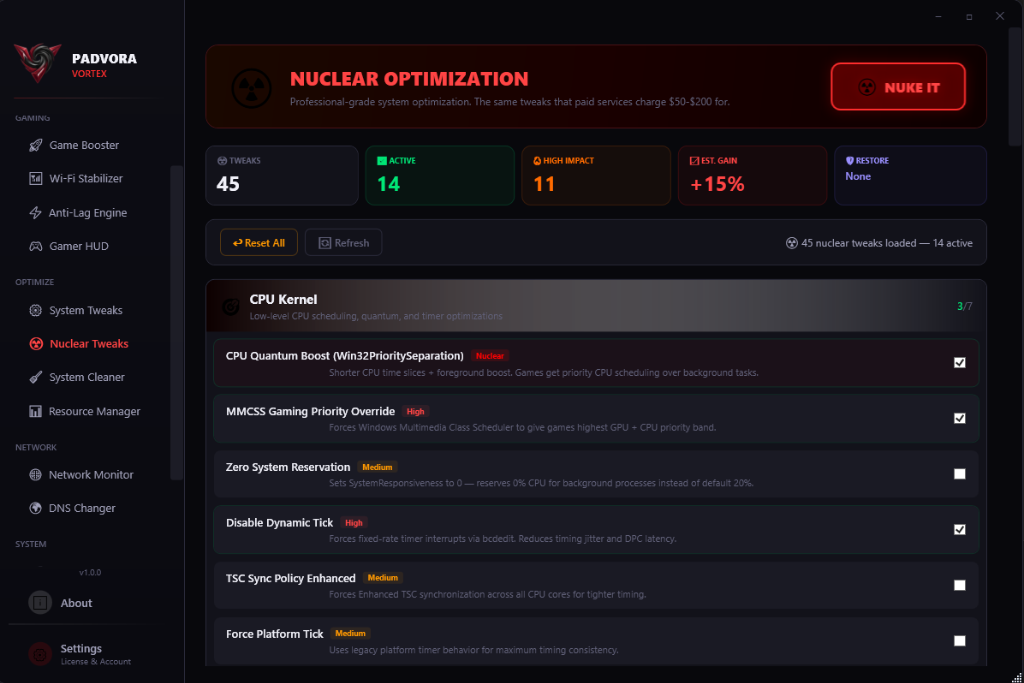Click the Tweaks card icon
The height and width of the screenshot is (683, 1024).
[x=222, y=161]
